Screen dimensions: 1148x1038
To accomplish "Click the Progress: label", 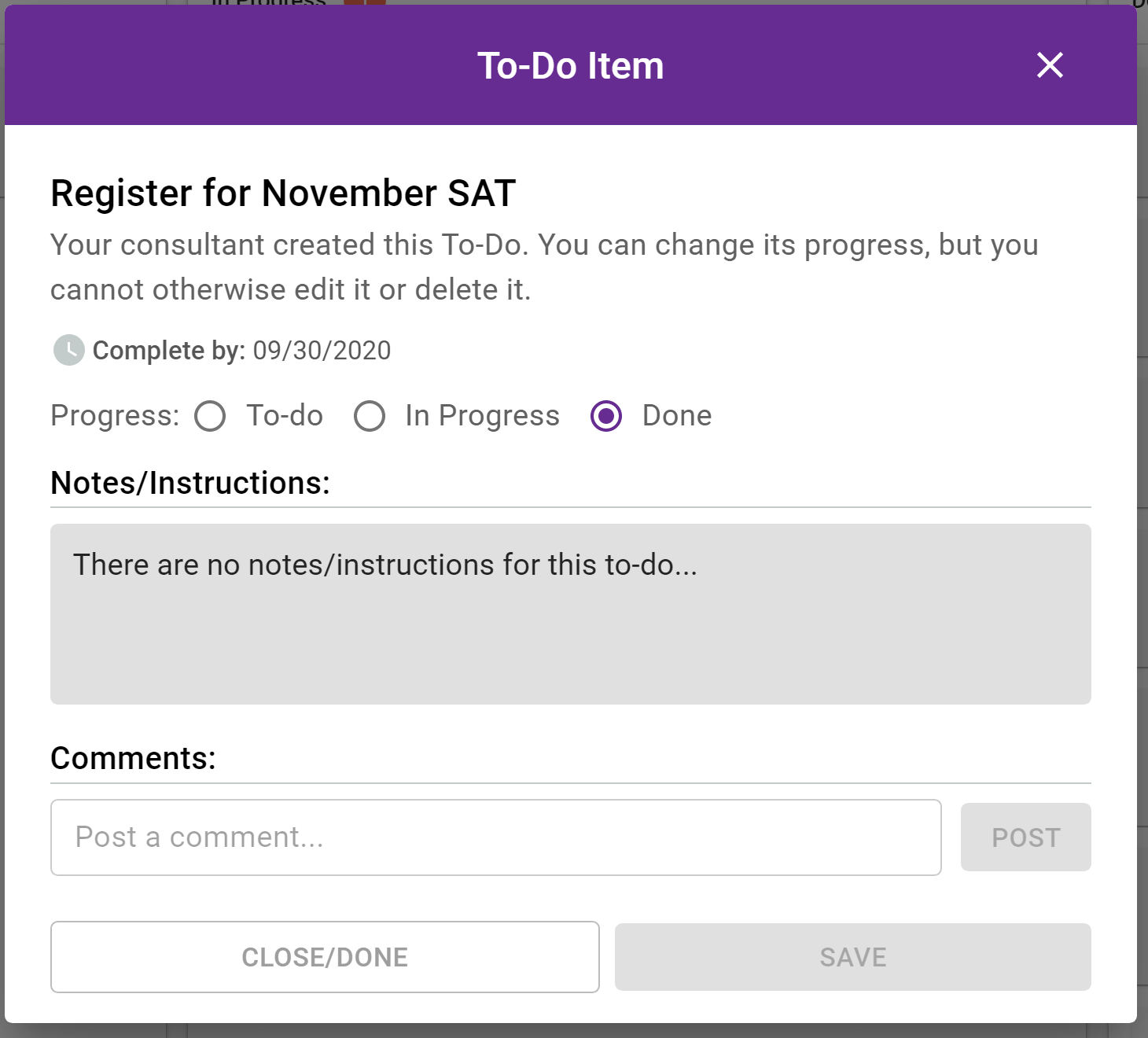I will coord(115,415).
